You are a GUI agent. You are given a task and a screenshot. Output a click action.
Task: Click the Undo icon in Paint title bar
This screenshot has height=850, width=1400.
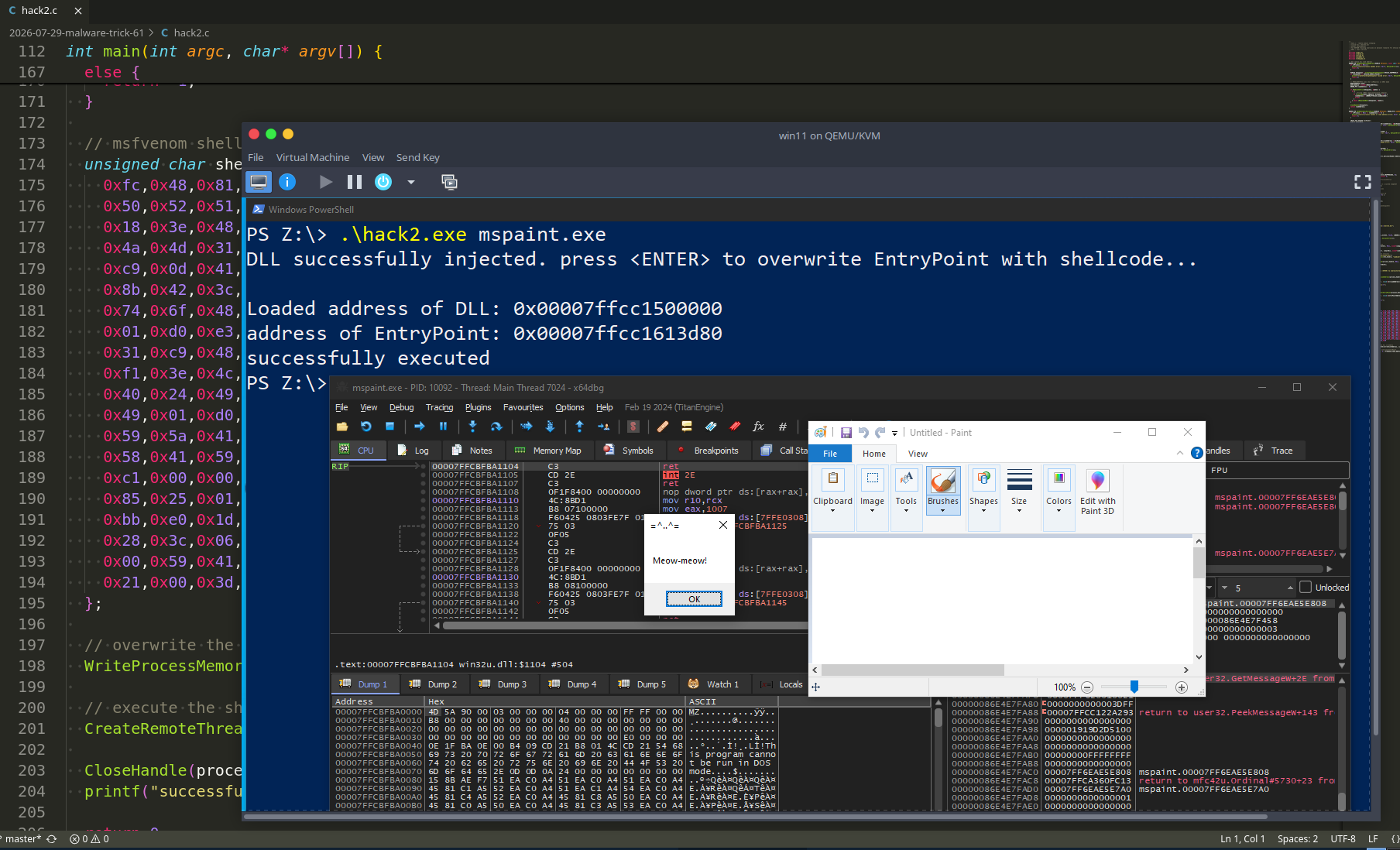click(x=863, y=433)
